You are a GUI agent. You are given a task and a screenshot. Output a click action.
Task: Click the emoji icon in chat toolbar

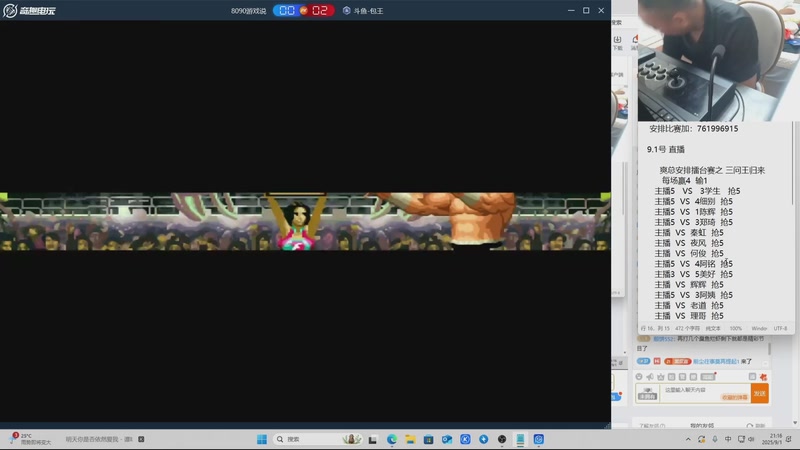pyautogui.click(x=639, y=377)
